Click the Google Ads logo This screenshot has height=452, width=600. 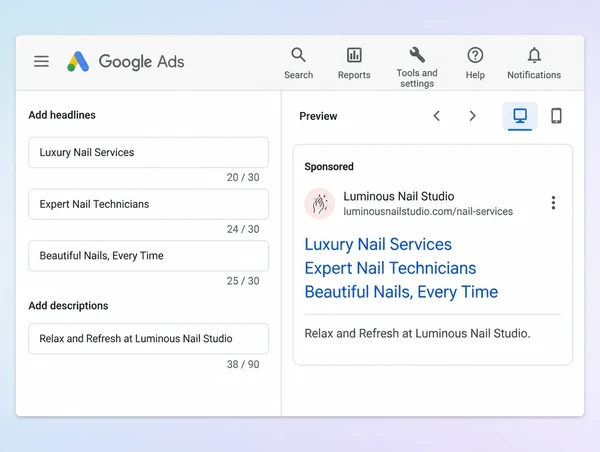pos(126,62)
